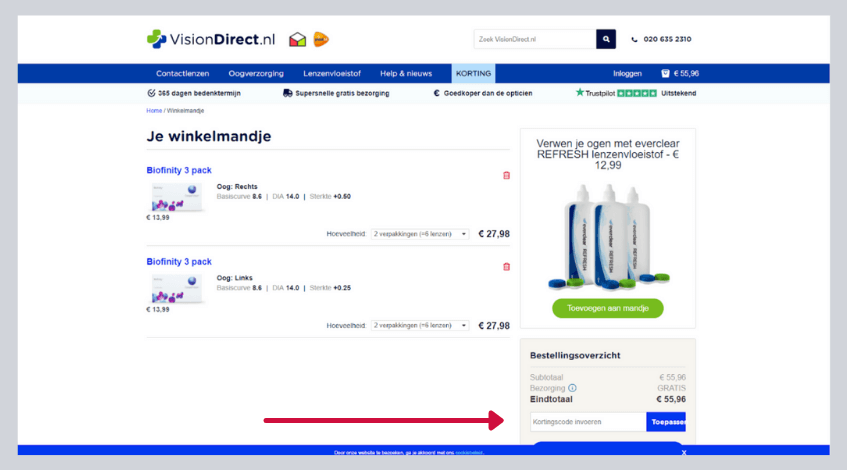
Task: Open the Contactlenzen menu
Action: pyautogui.click(x=182, y=73)
